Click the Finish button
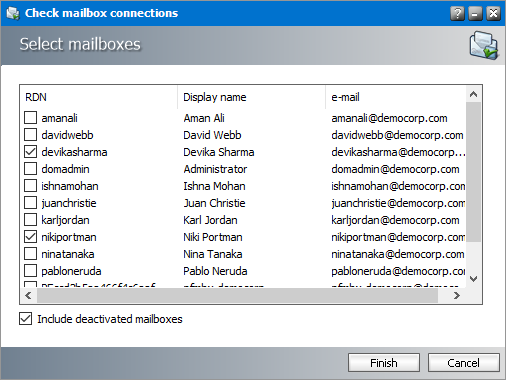The height and width of the screenshot is (380, 506). [384, 363]
